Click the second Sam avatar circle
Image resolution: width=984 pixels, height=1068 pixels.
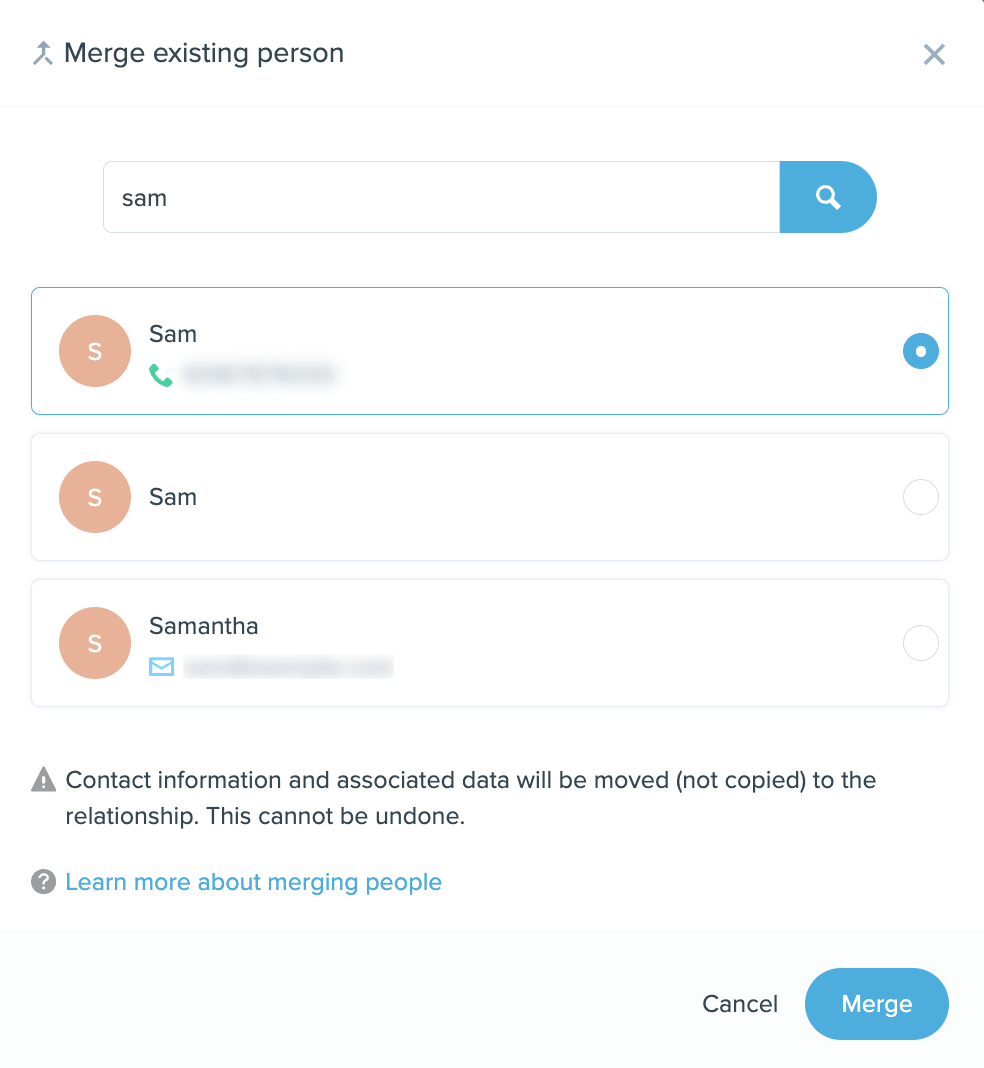95,497
